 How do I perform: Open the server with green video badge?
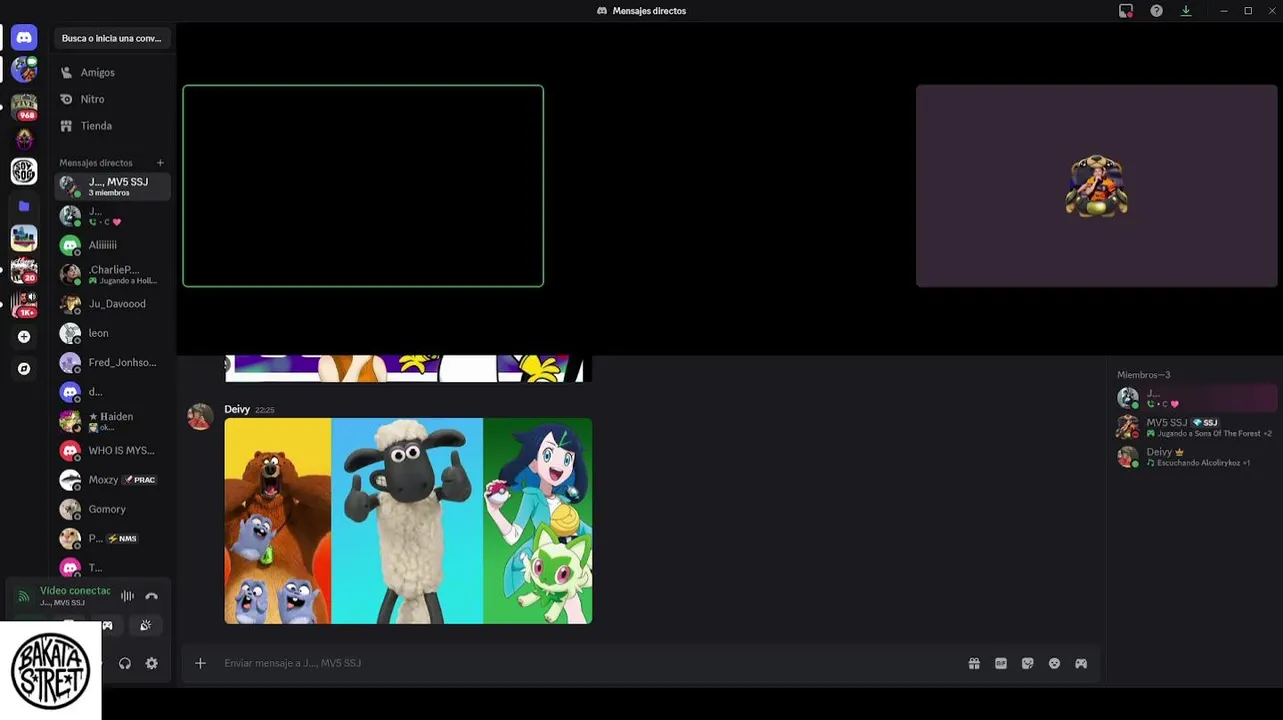[x=24, y=70]
